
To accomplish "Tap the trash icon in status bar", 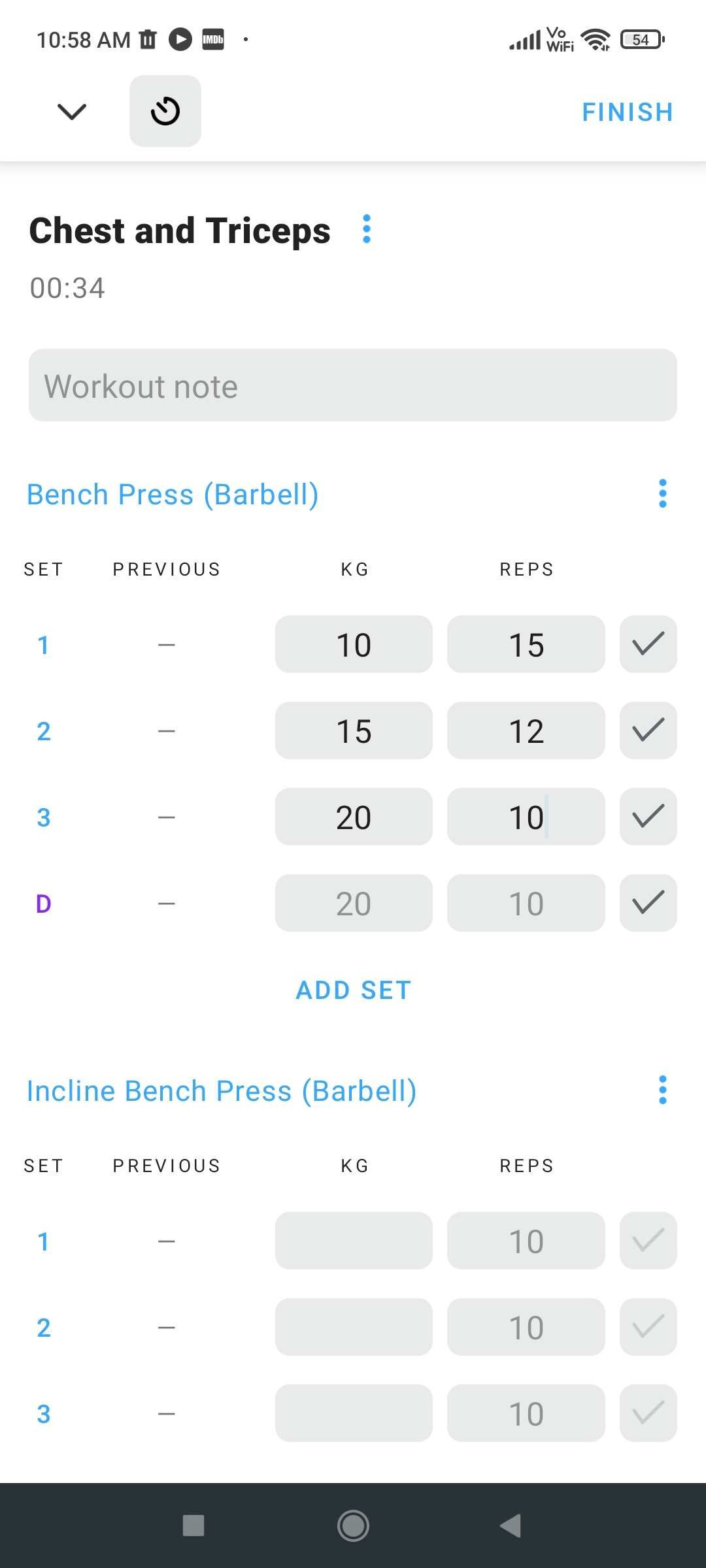I will [x=147, y=39].
